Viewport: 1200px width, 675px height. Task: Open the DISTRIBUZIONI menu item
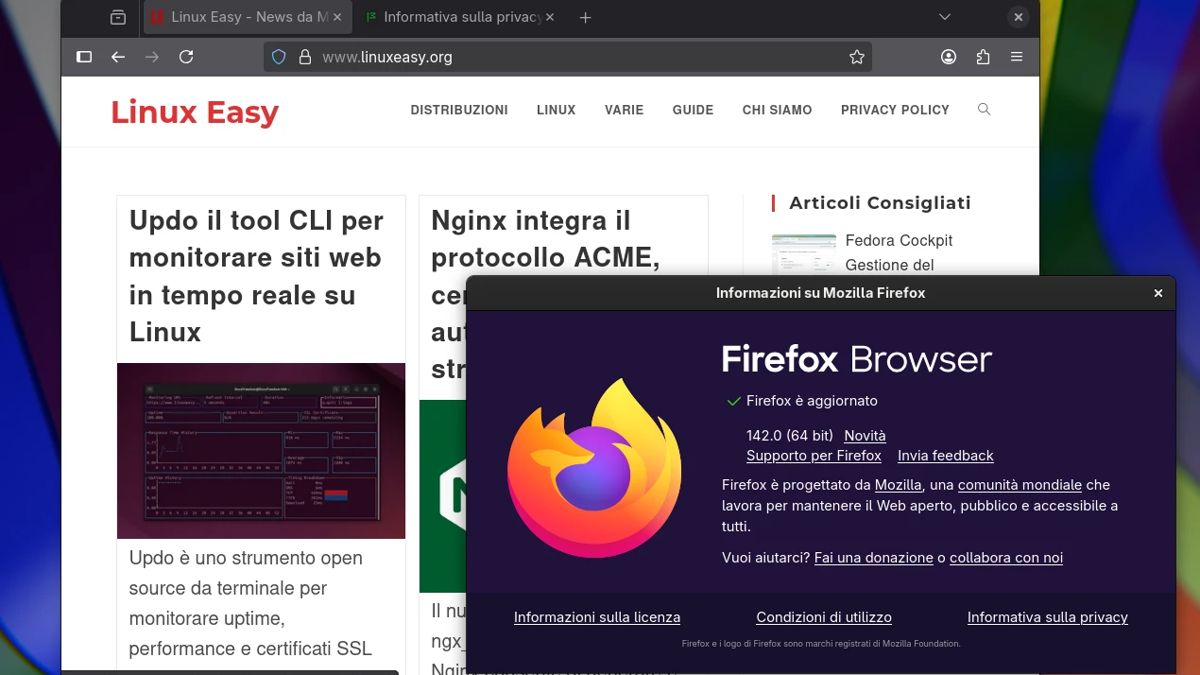[459, 110]
